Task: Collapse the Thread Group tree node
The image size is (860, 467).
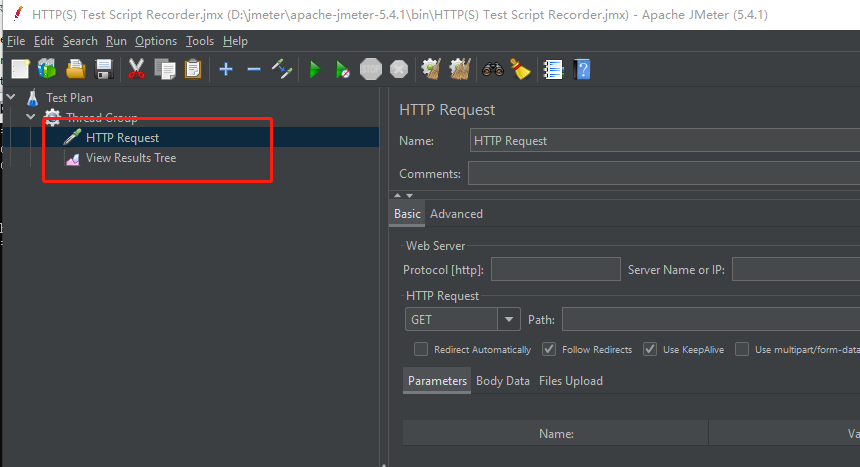Action: point(31,117)
